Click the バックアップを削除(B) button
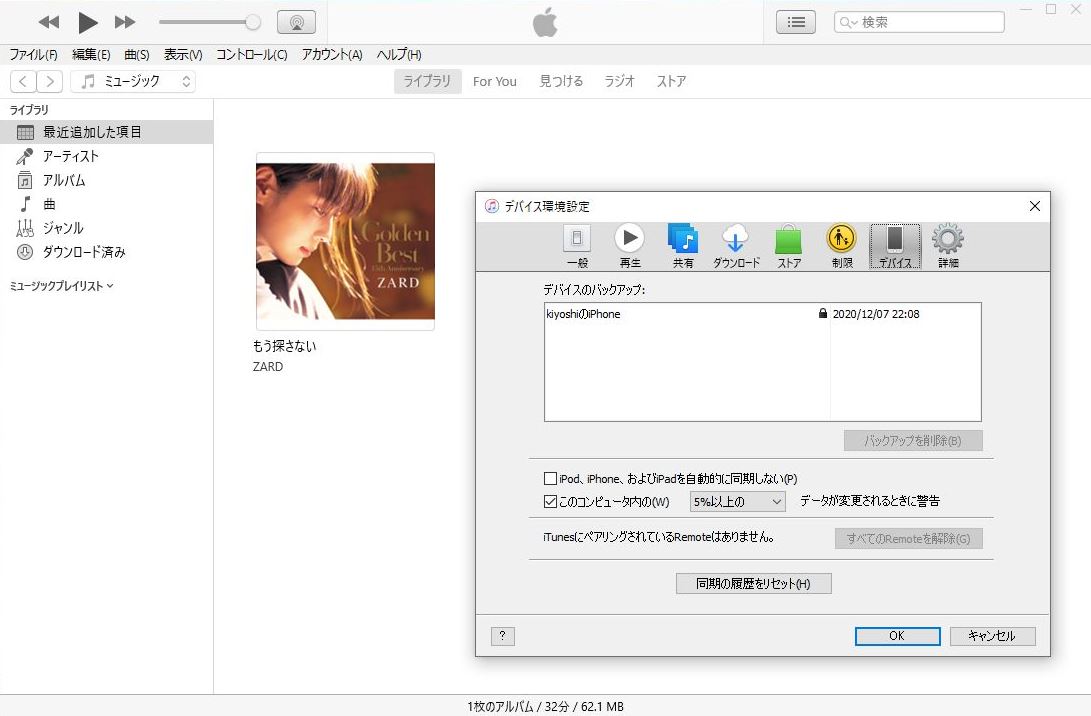 [x=913, y=440]
